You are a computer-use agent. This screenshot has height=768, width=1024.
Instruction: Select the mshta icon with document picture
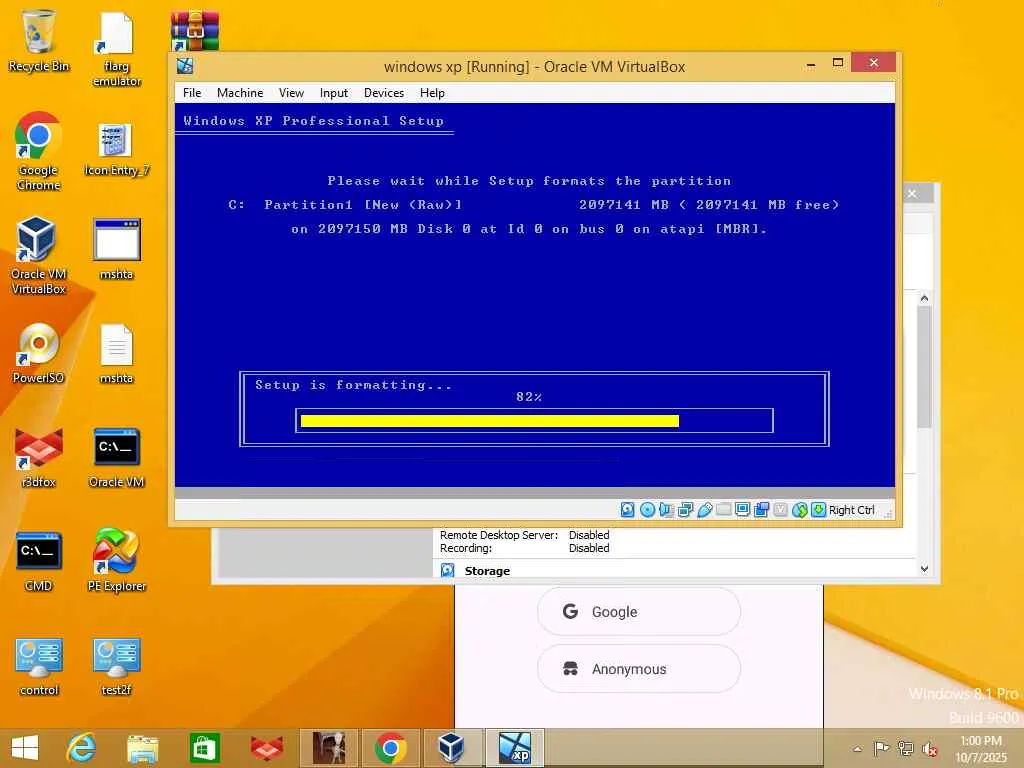(x=116, y=354)
